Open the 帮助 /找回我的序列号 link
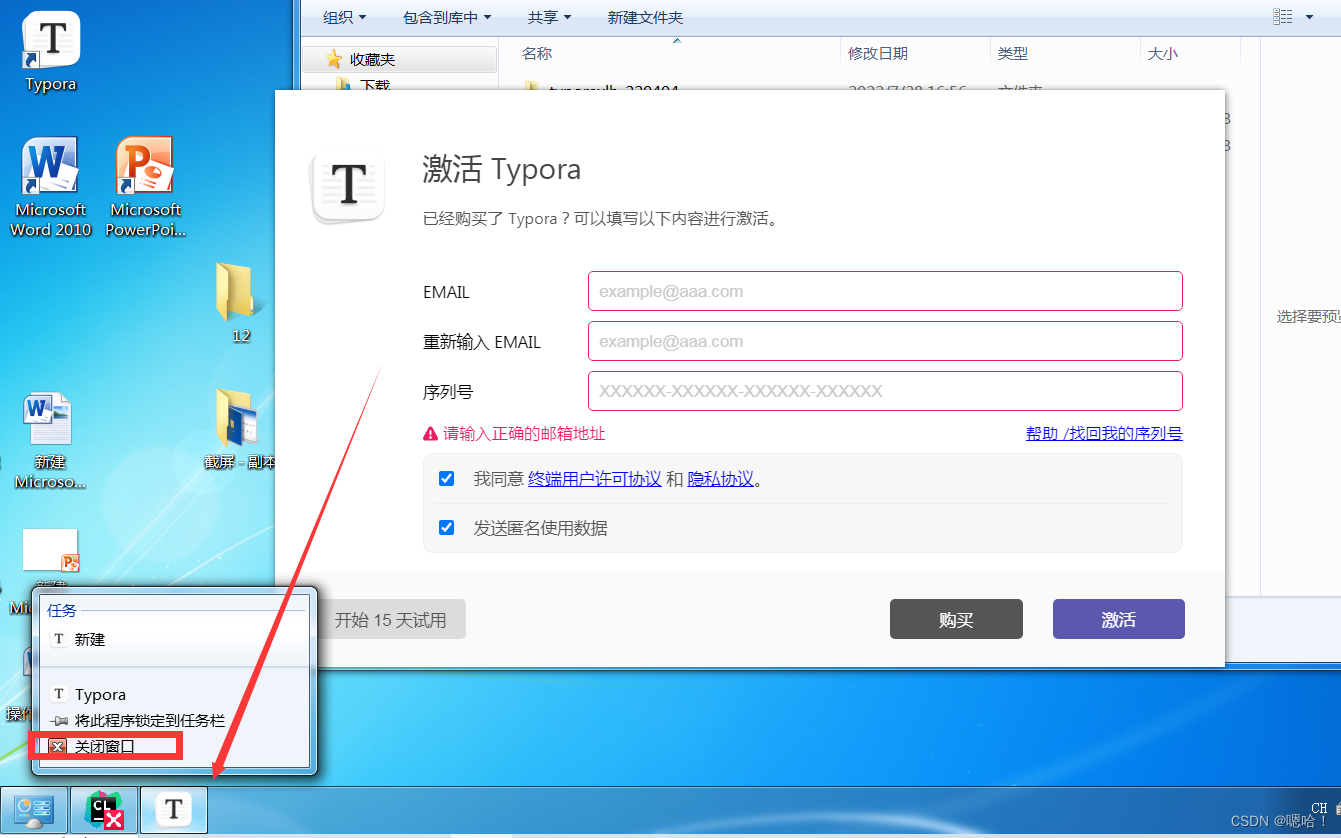The image size is (1341, 838). pos(1104,433)
